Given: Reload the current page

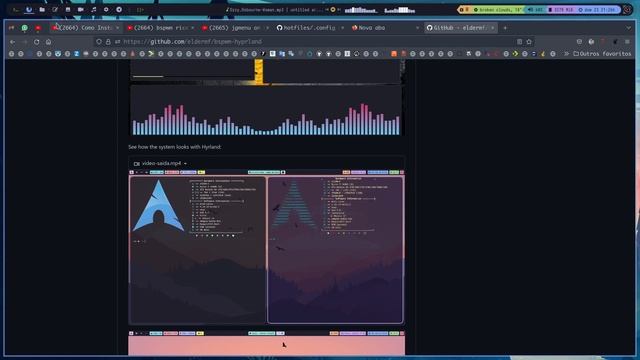Looking at the screenshot, I should [x=37, y=42].
